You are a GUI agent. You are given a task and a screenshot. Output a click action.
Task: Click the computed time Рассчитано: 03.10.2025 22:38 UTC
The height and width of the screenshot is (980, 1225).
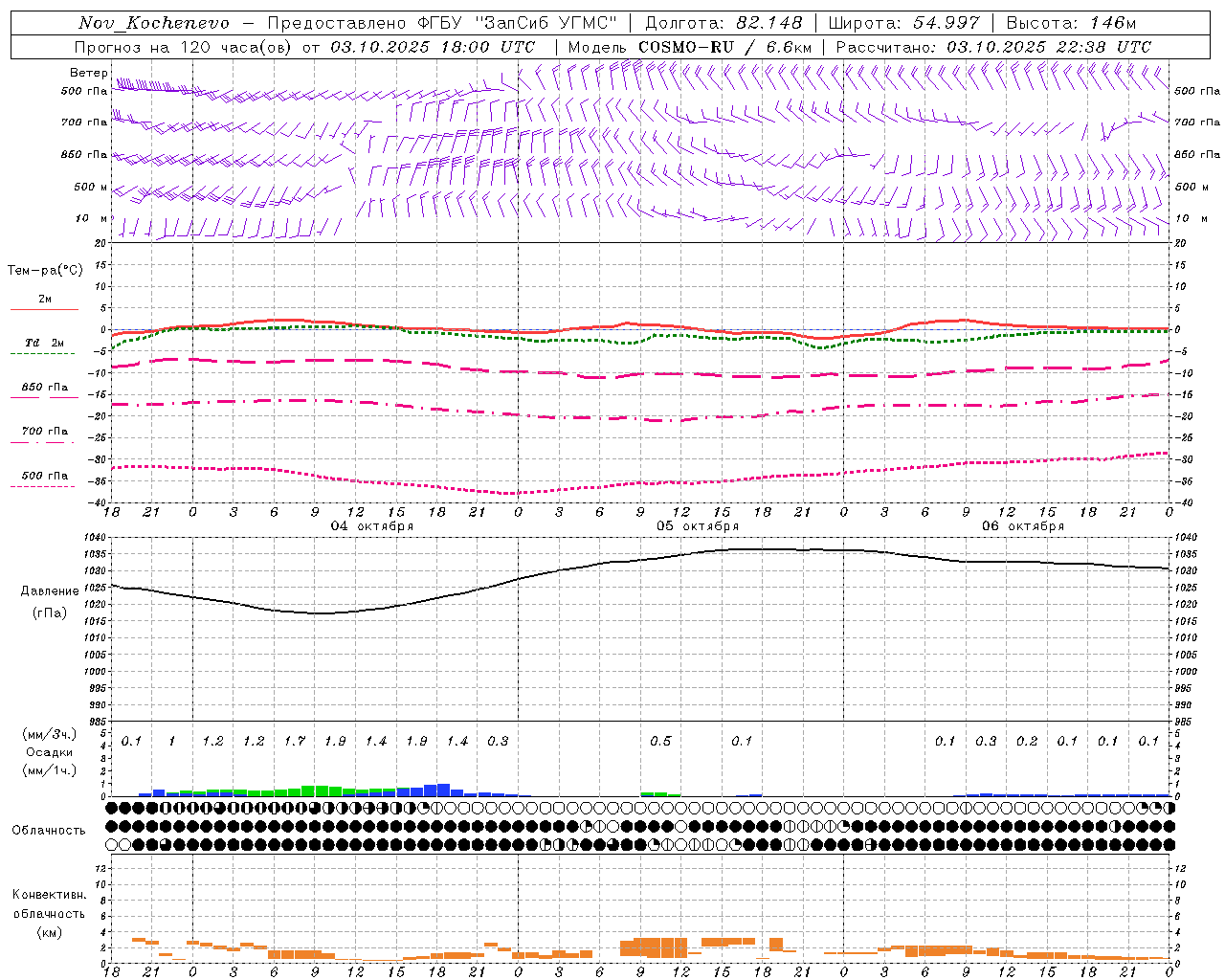coord(993,47)
